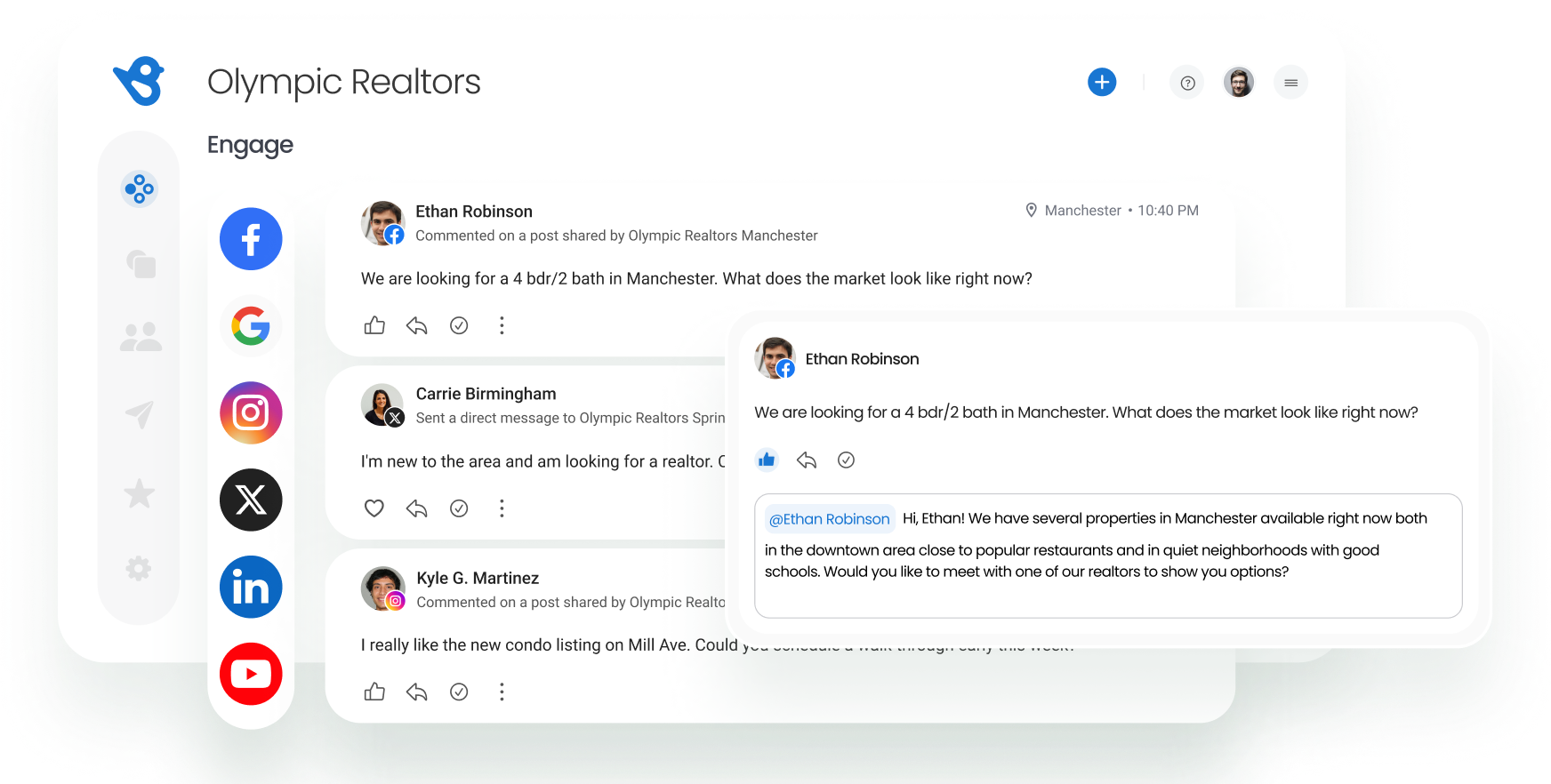
Task: Open more options on Kyle G. Martinez's comment
Action: pos(502,692)
